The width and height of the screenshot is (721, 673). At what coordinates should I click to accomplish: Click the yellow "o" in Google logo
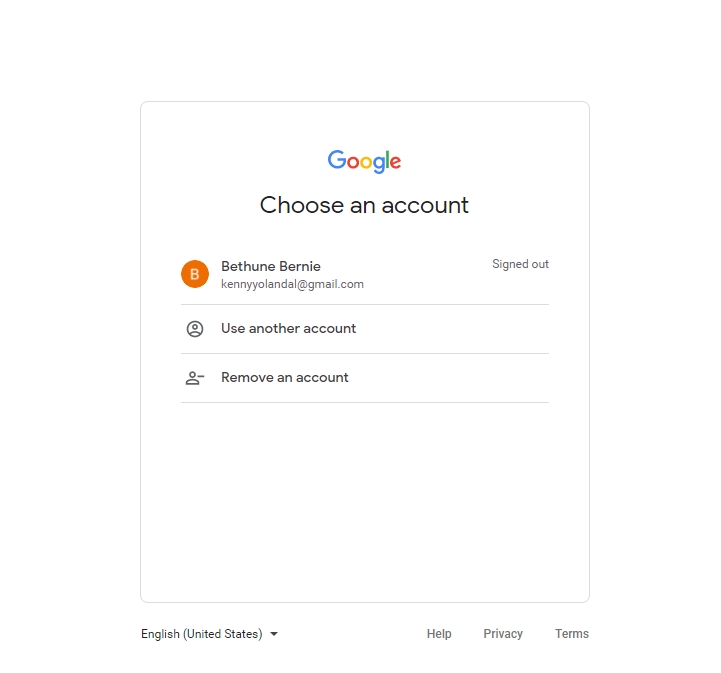point(366,163)
